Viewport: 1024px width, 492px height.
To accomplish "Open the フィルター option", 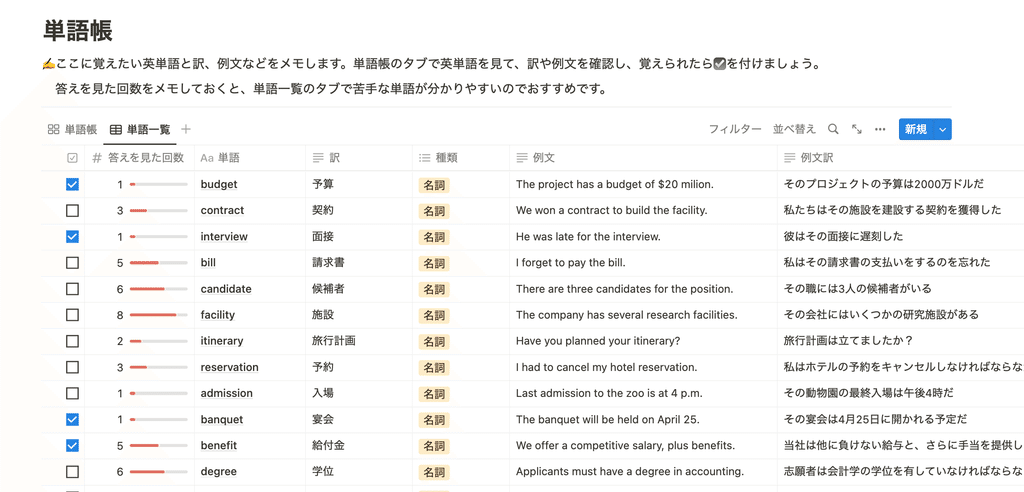I will [735, 129].
